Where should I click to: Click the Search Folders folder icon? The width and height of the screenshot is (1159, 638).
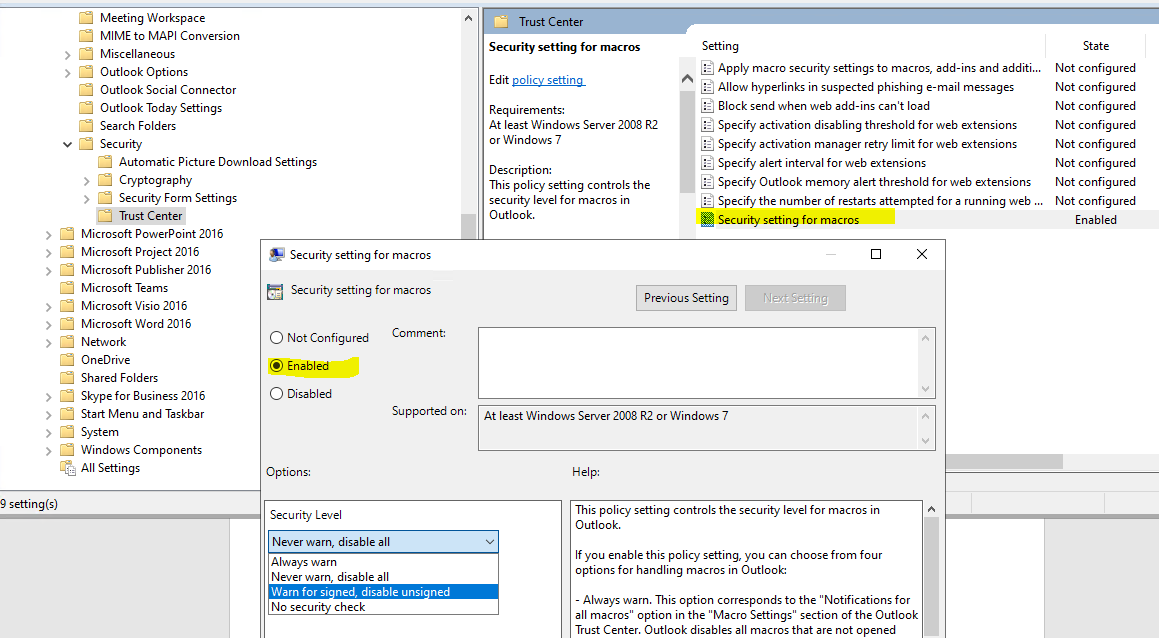coord(86,126)
